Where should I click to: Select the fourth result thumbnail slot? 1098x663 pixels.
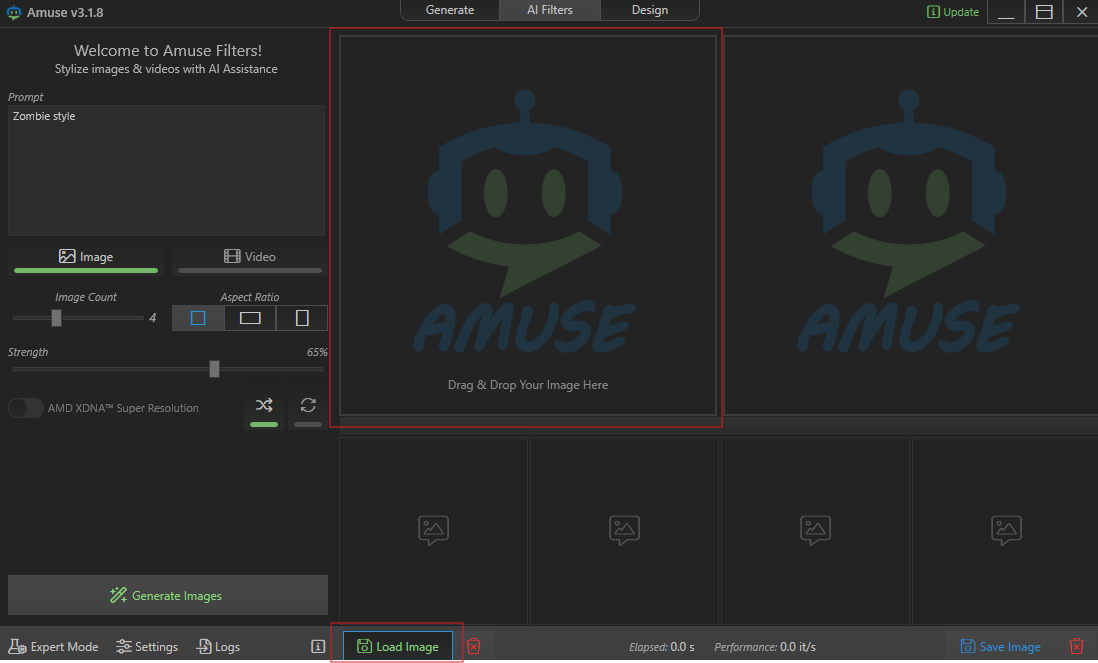pyautogui.click(x=1006, y=531)
